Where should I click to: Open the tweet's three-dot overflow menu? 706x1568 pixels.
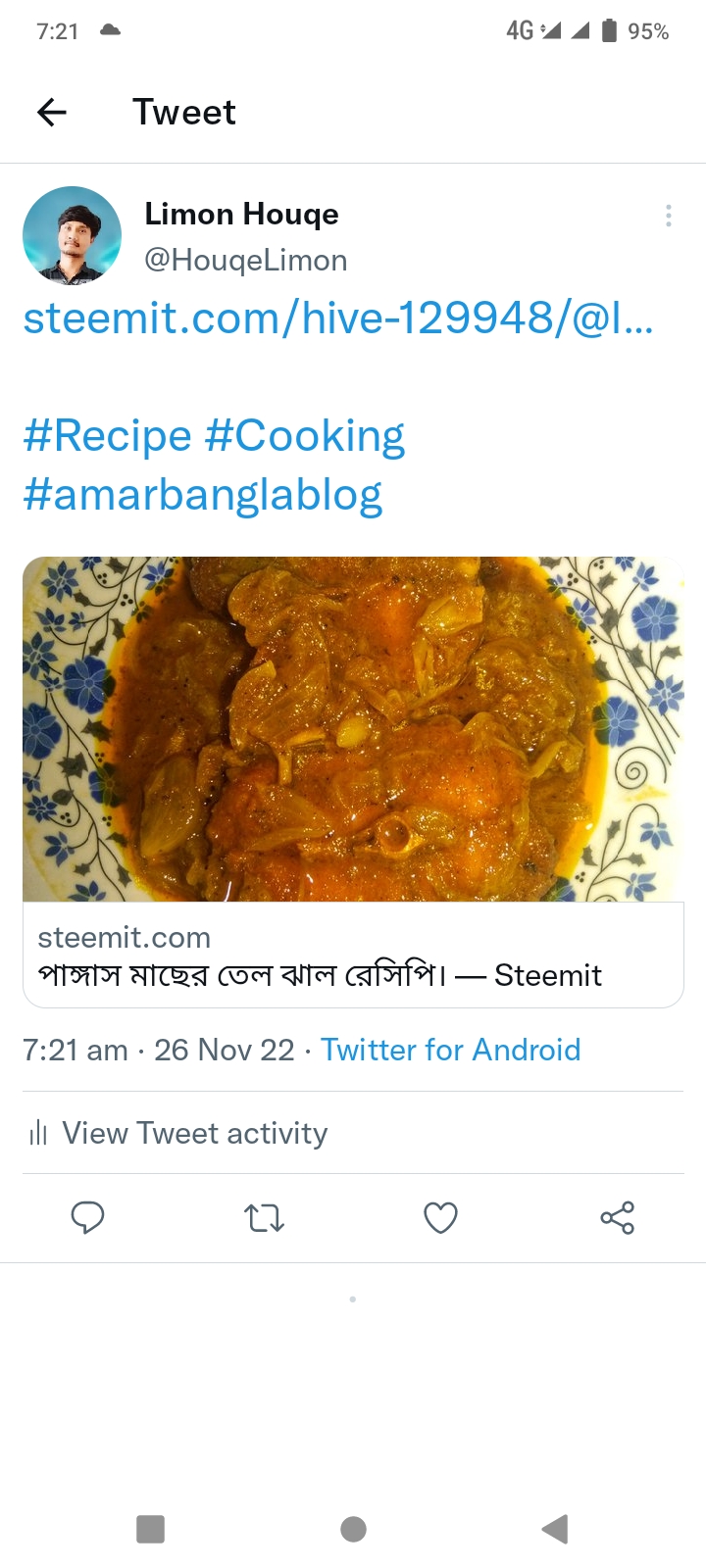click(668, 216)
